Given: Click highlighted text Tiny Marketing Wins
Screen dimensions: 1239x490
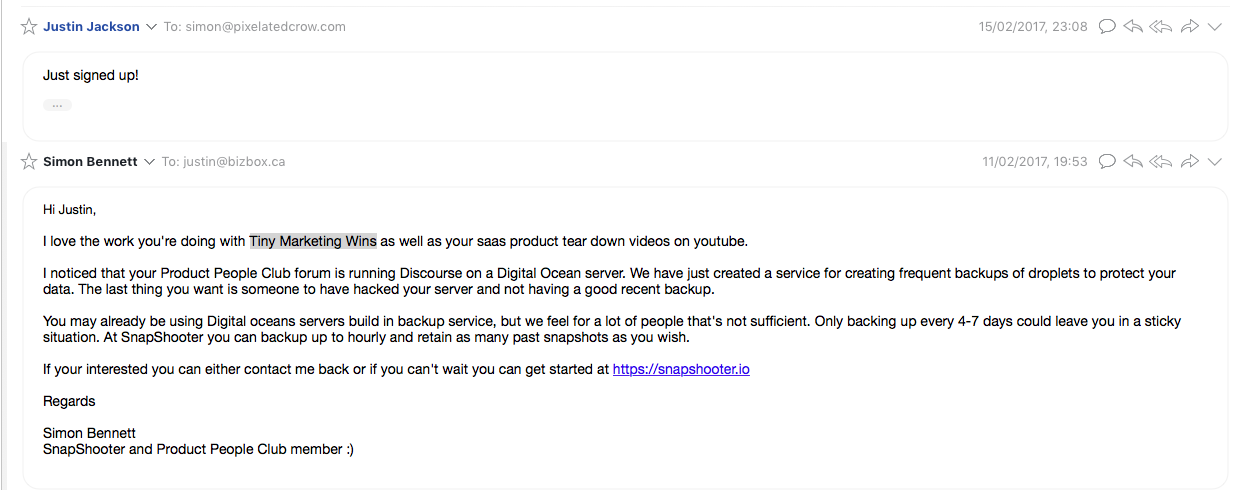Looking at the screenshot, I should [x=313, y=241].
